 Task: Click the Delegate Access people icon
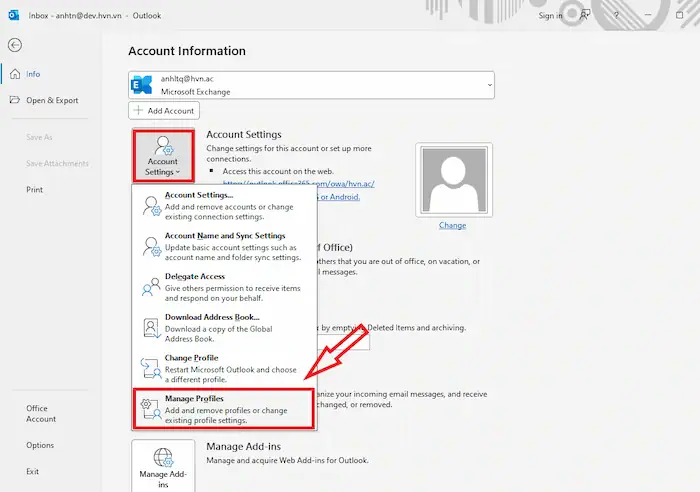(x=151, y=287)
